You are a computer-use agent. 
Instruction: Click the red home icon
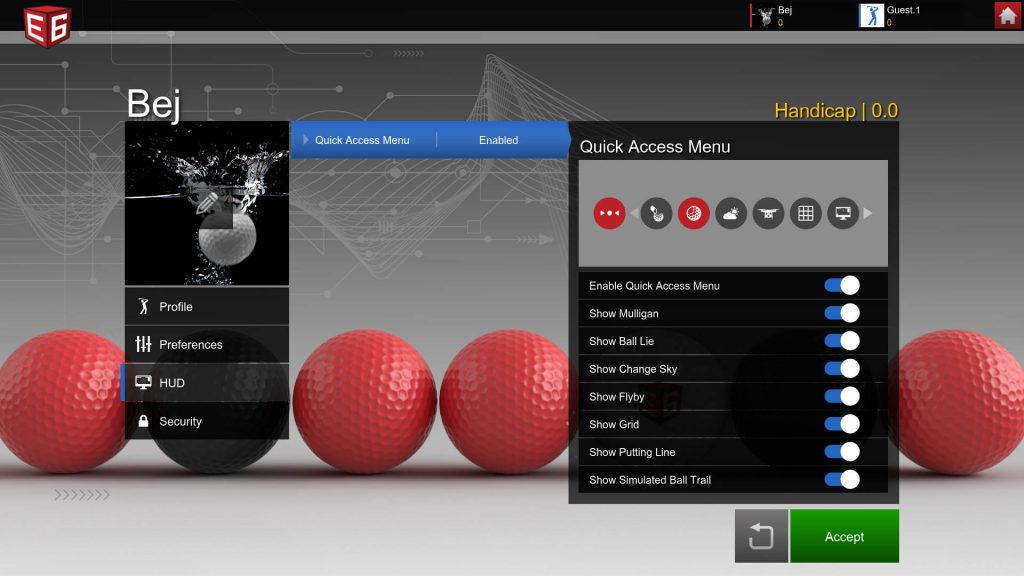1008,15
